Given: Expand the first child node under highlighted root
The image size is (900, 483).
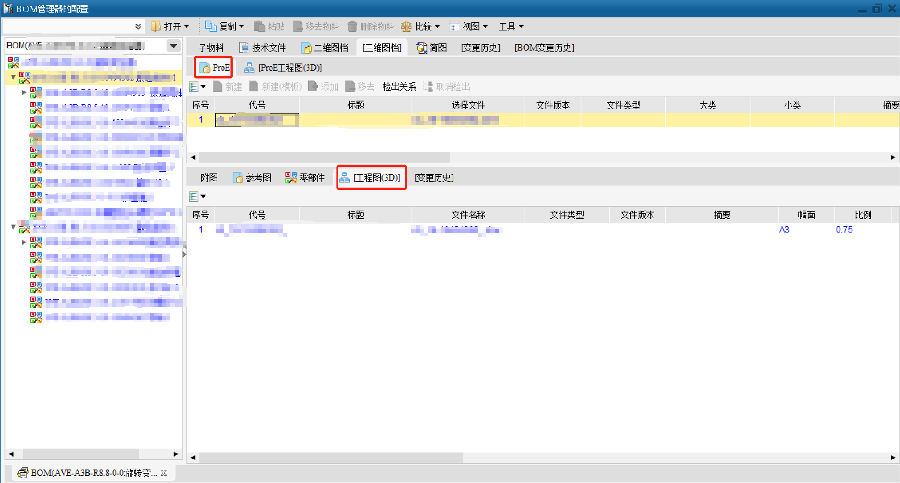Looking at the screenshot, I should tap(25, 91).
